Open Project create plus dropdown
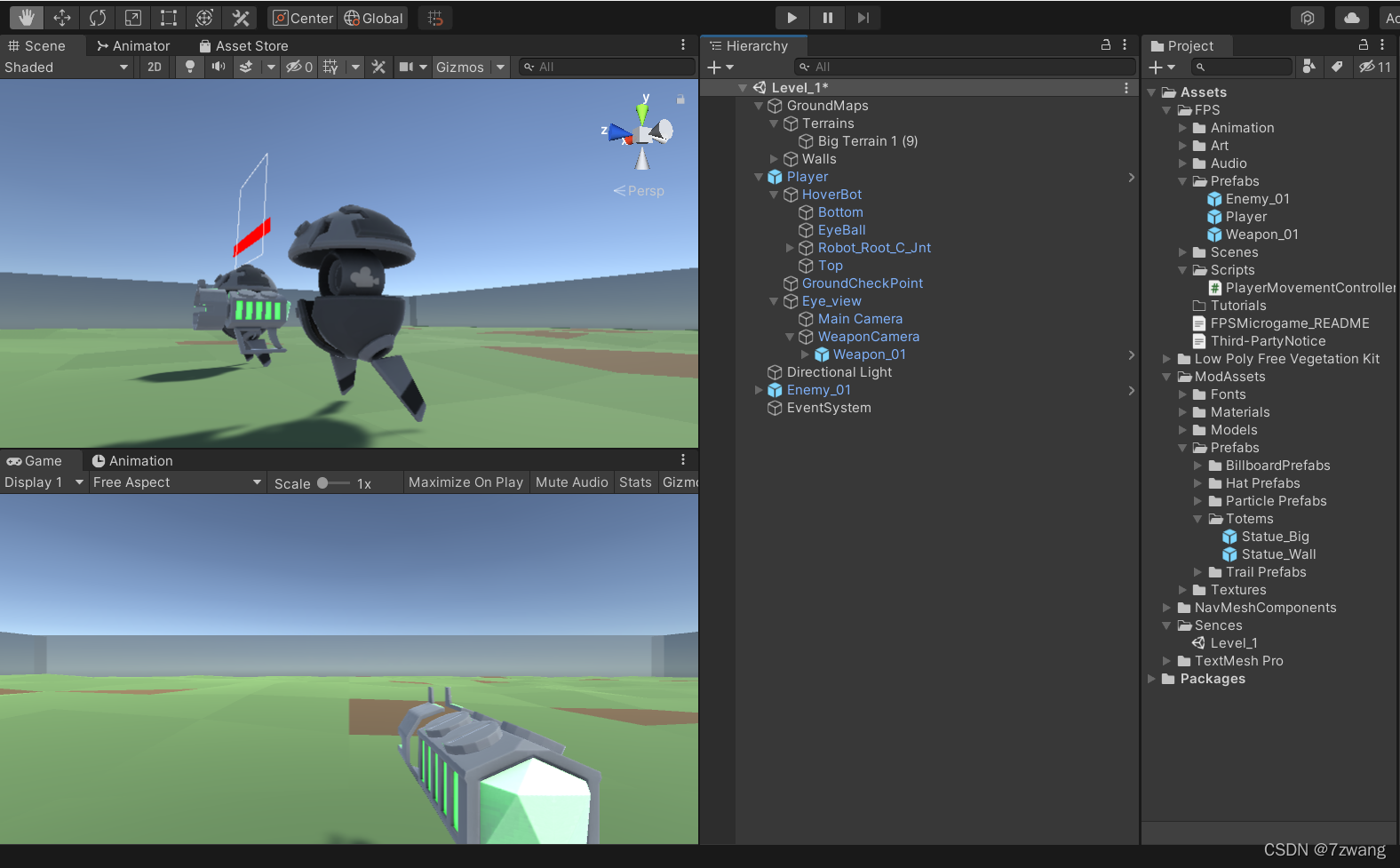This screenshot has width=1400, height=868. (x=1162, y=67)
